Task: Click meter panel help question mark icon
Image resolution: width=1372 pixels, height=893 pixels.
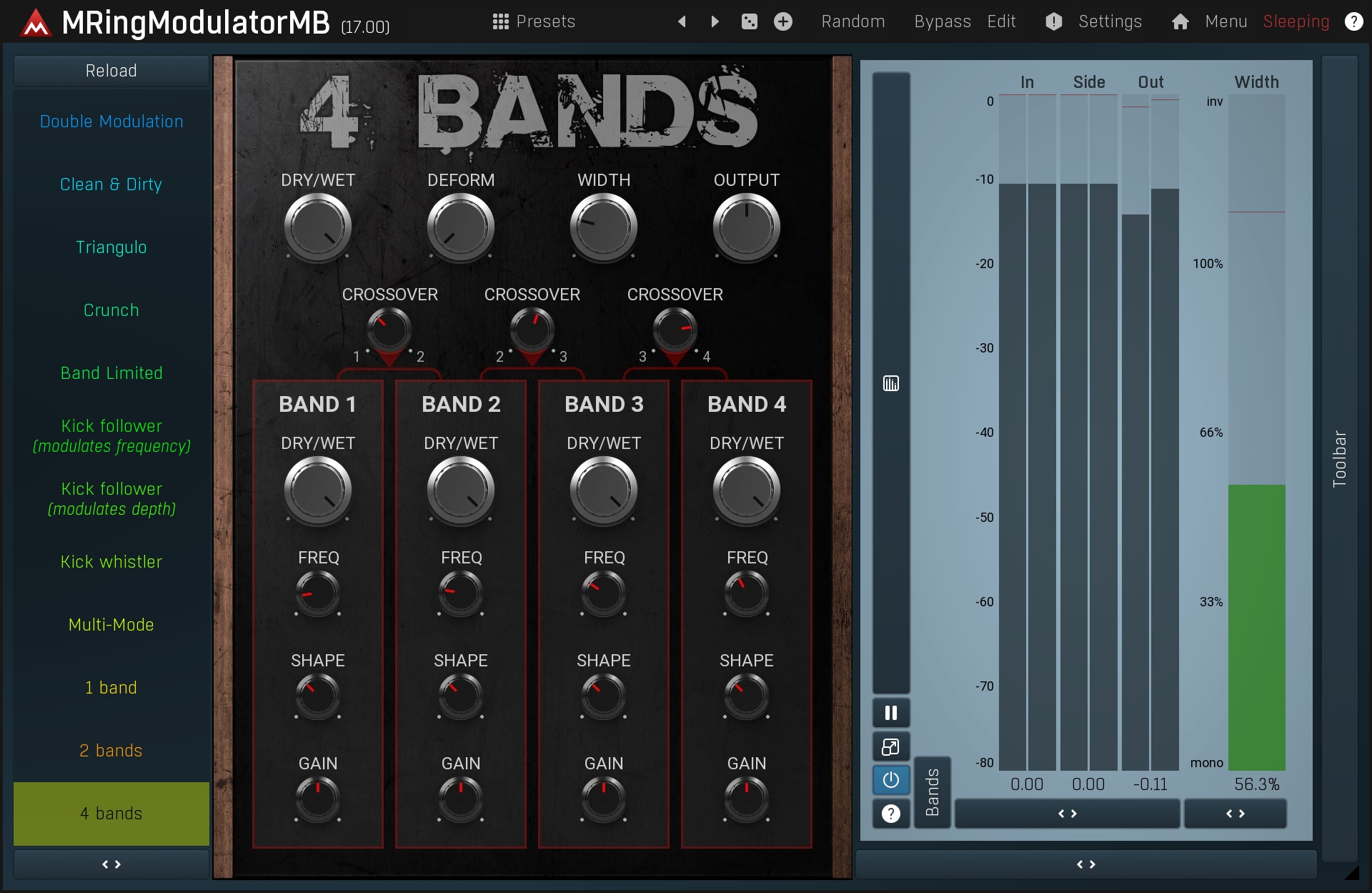Action: click(x=890, y=814)
